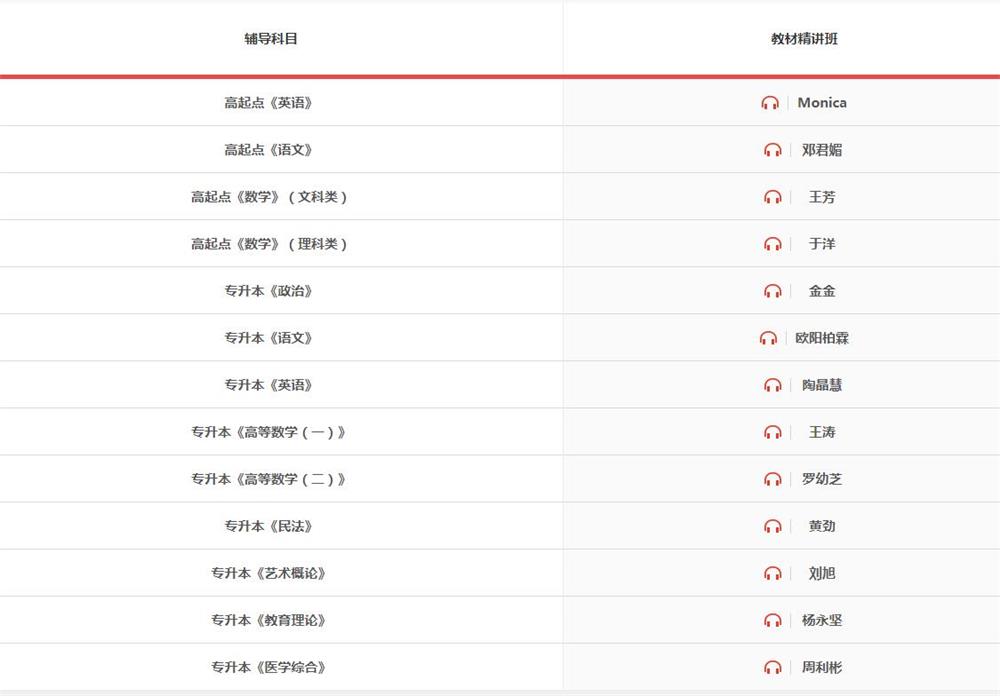Play audio icon for teacher 王芳
The width and height of the screenshot is (1000, 696).
tap(772, 197)
